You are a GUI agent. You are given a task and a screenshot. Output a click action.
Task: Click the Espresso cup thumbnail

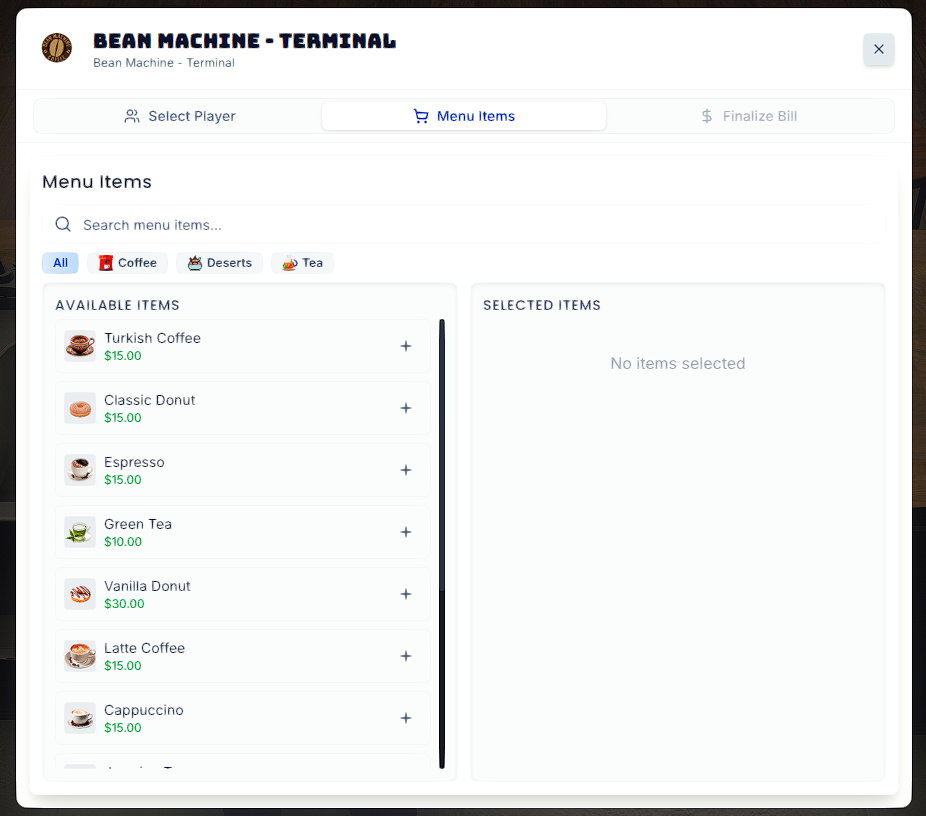pyautogui.click(x=80, y=470)
